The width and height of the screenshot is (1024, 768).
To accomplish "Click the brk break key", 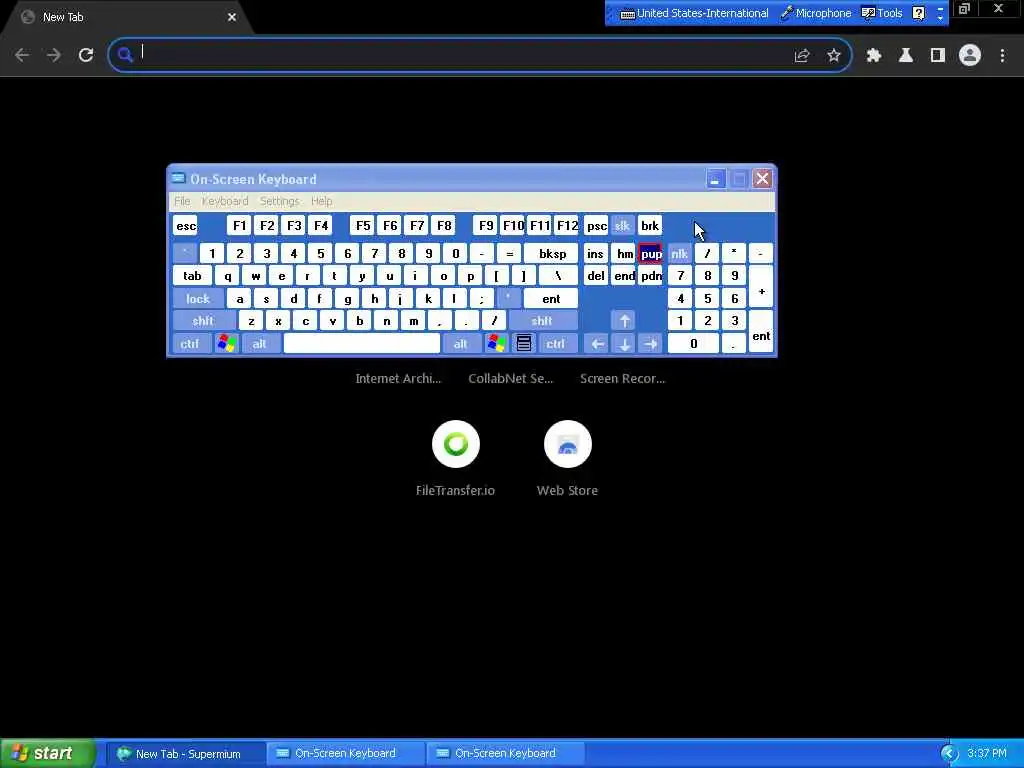I will click(x=650, y=226).
